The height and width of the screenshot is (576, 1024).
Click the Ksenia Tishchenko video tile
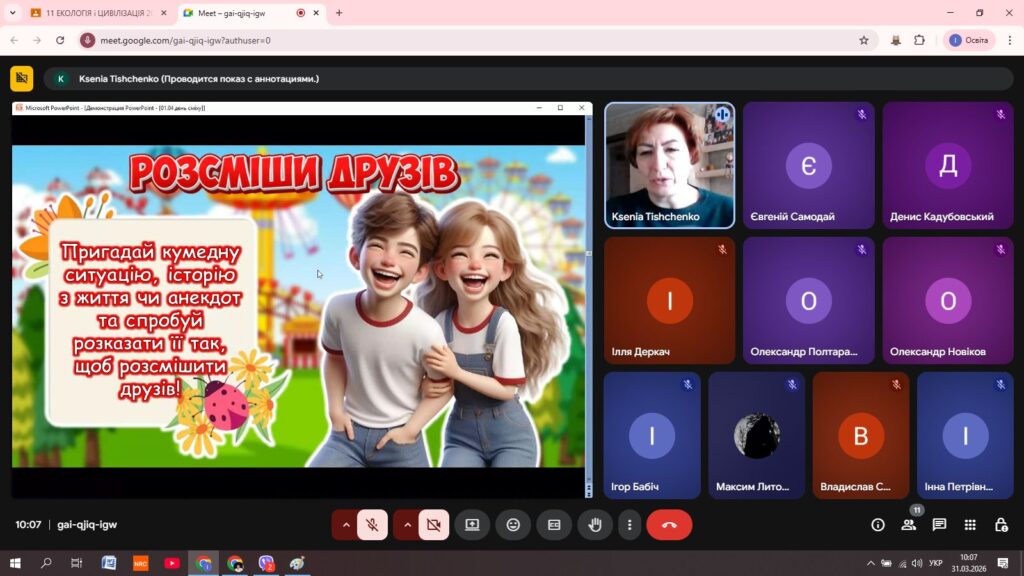[669, 165]
